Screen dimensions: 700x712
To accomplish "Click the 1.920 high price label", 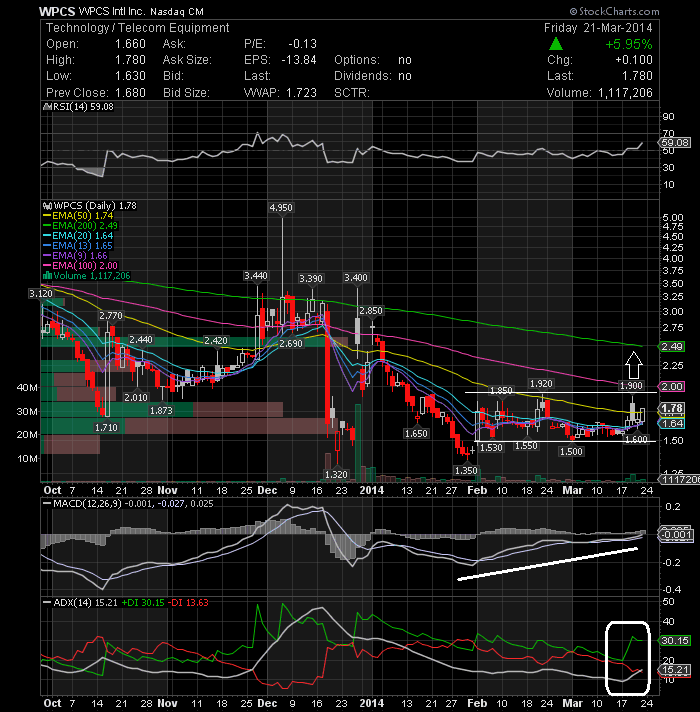I will tap(541, 384).
